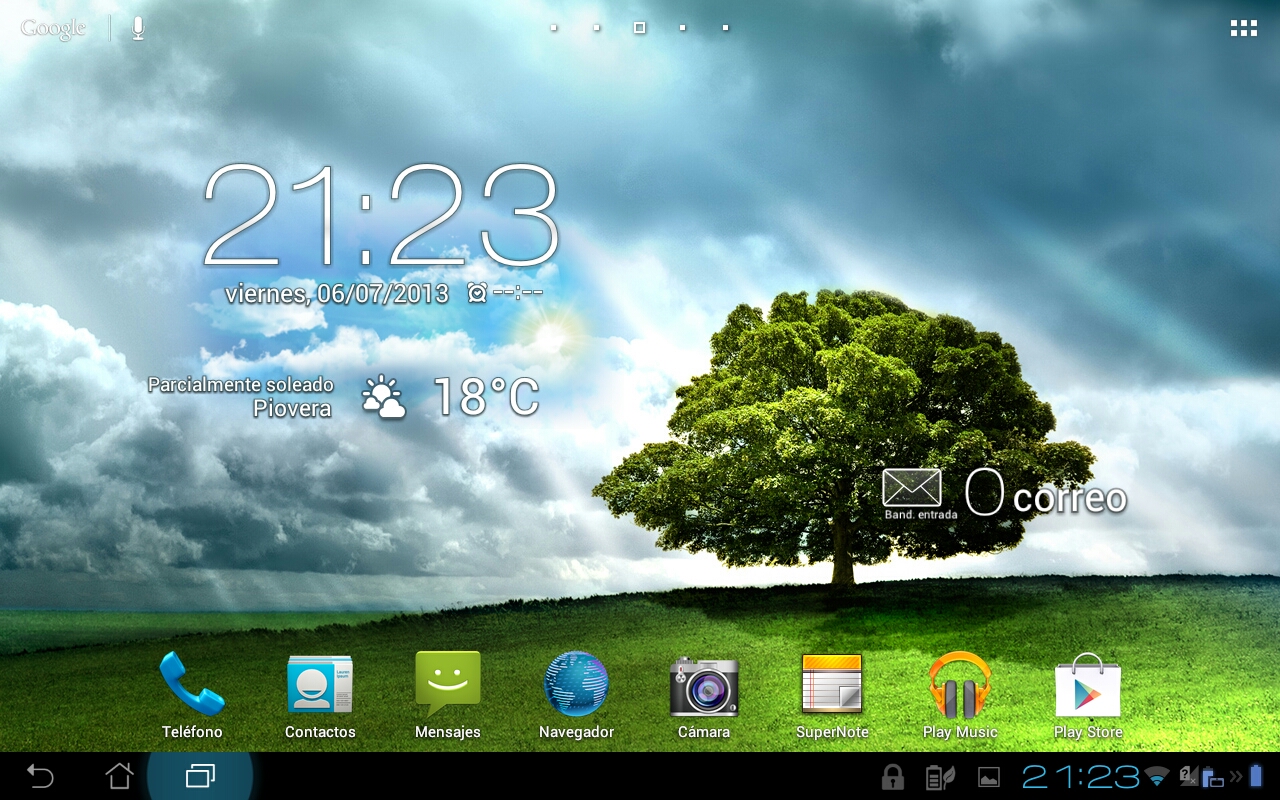Show the recent apps list
Screen dimensions: 1280x800
[x=200, y=776]
